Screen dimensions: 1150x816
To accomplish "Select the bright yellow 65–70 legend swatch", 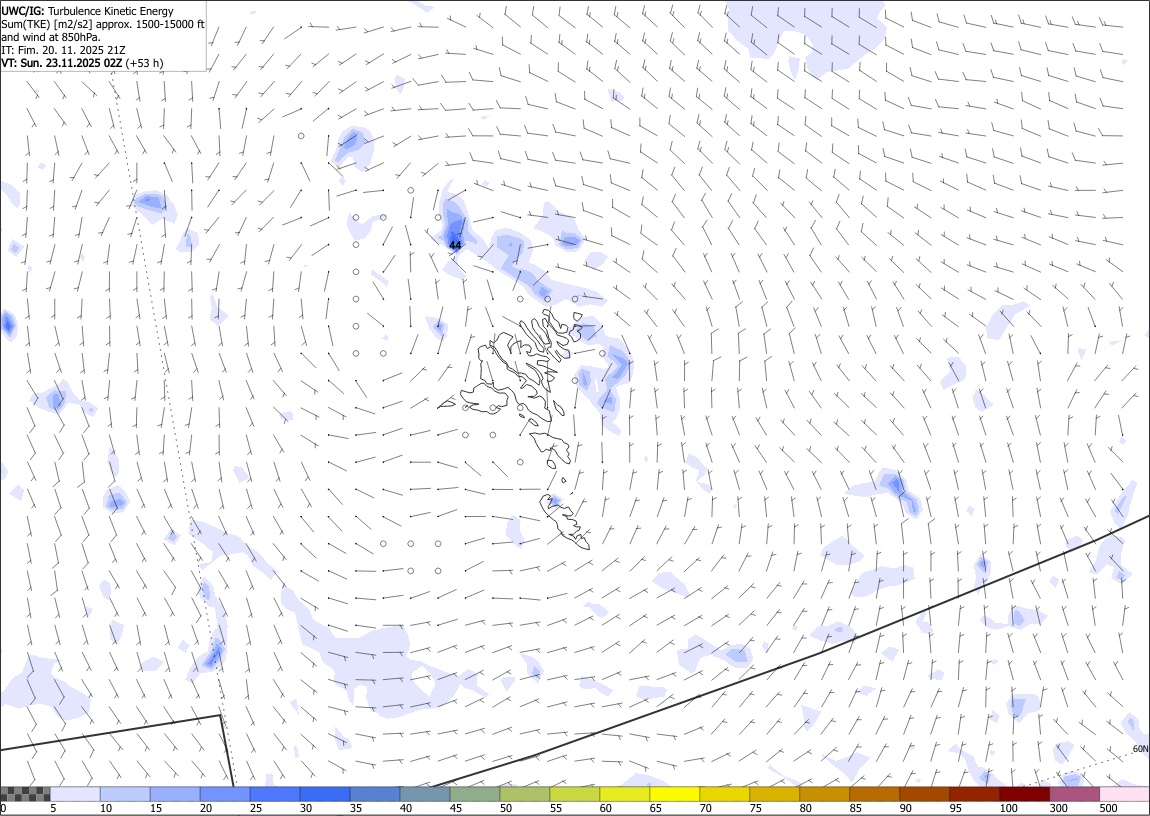I will [674, 794].
